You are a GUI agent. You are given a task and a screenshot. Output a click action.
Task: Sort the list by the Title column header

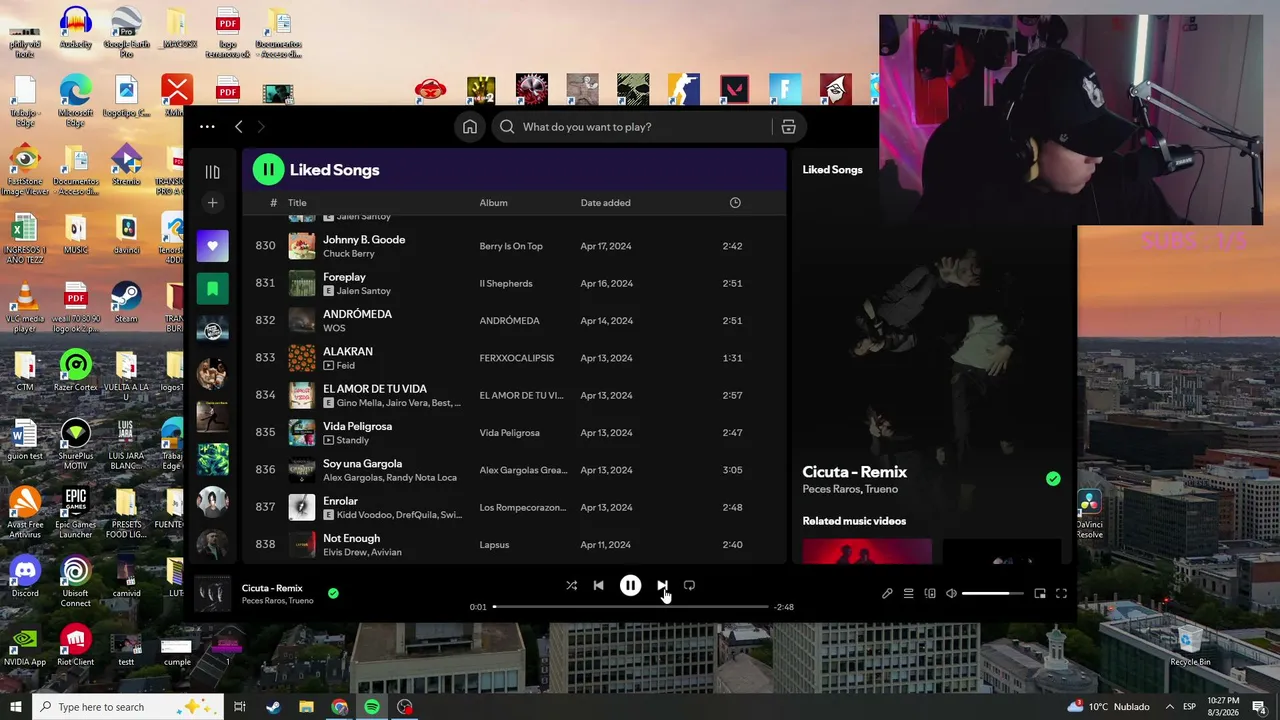(x=297, y=203)
